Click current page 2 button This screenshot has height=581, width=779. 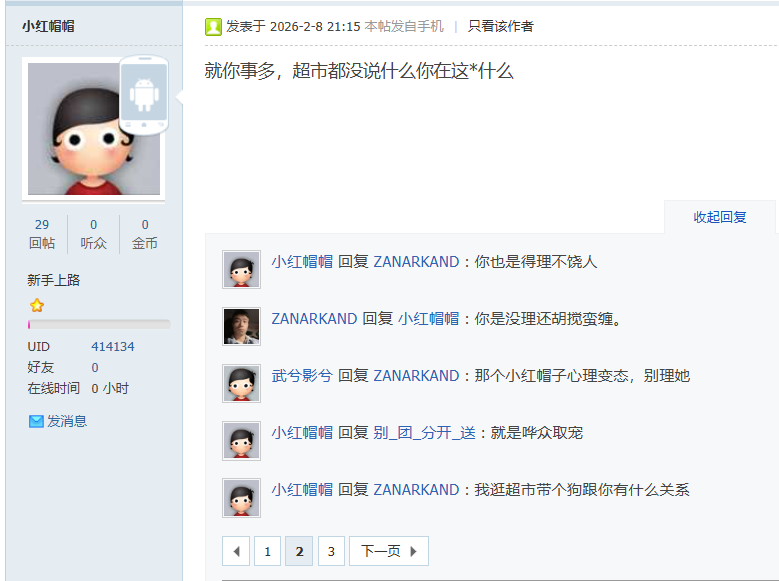[299, 551]
